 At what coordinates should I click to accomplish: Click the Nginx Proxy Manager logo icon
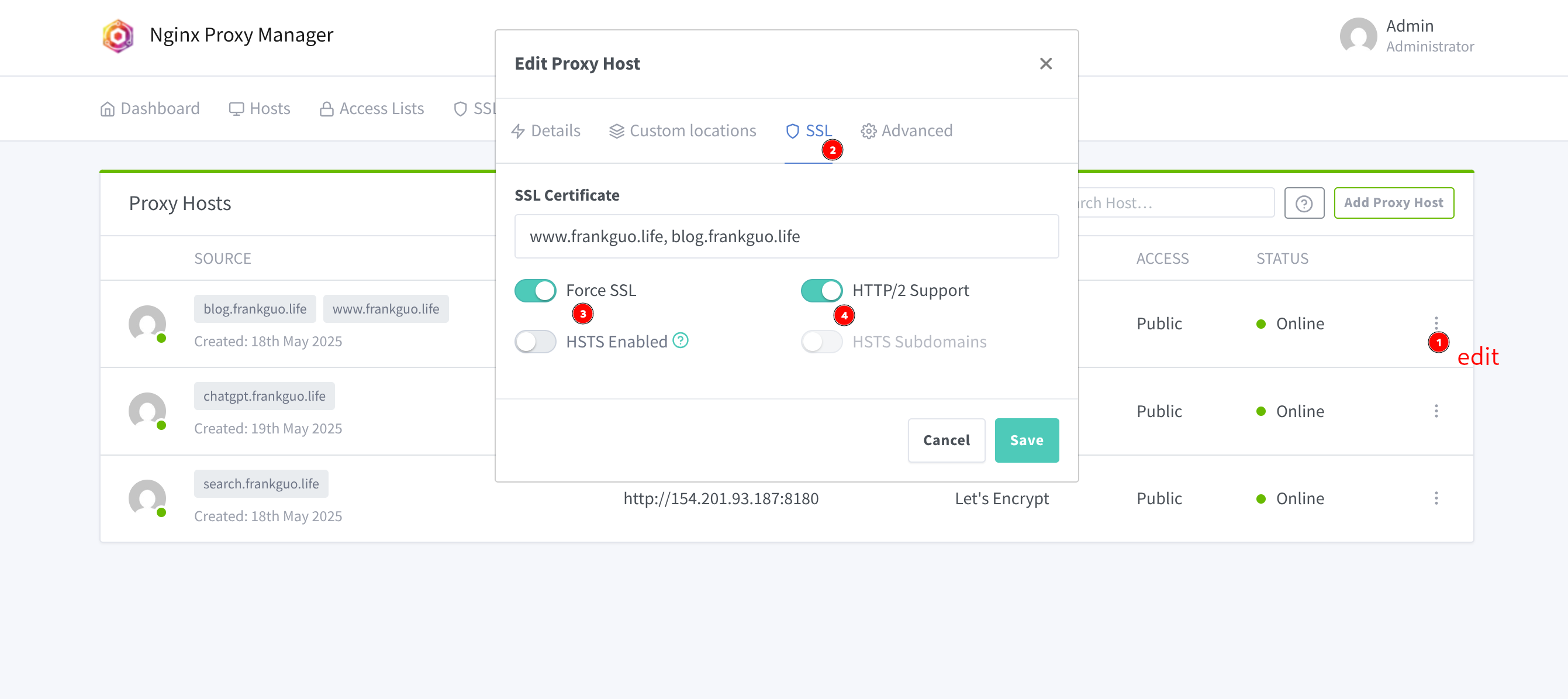coord(118,36)
